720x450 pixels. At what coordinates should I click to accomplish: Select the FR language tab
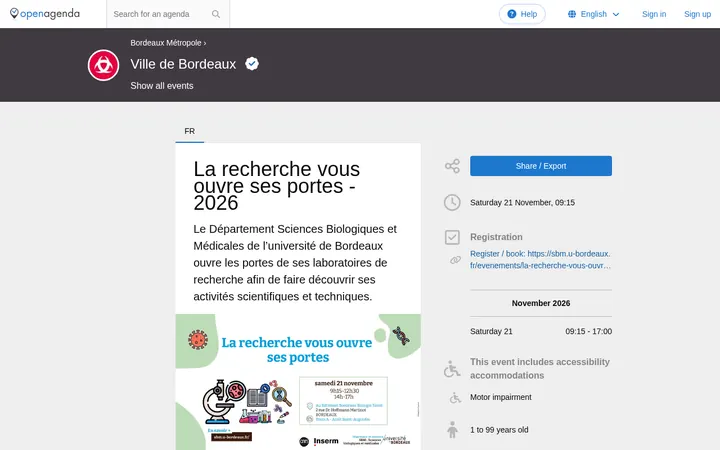pyautogui.click(x=190, y=131)
